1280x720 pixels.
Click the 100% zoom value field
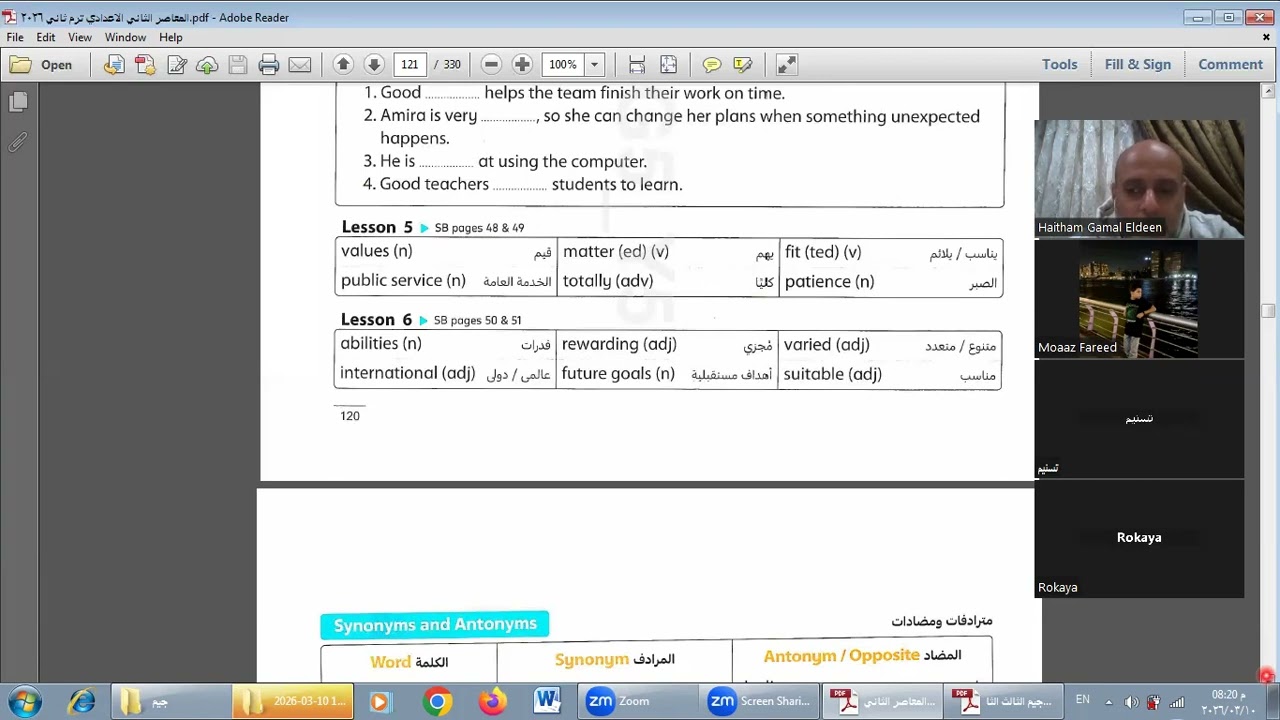[563, 65]
